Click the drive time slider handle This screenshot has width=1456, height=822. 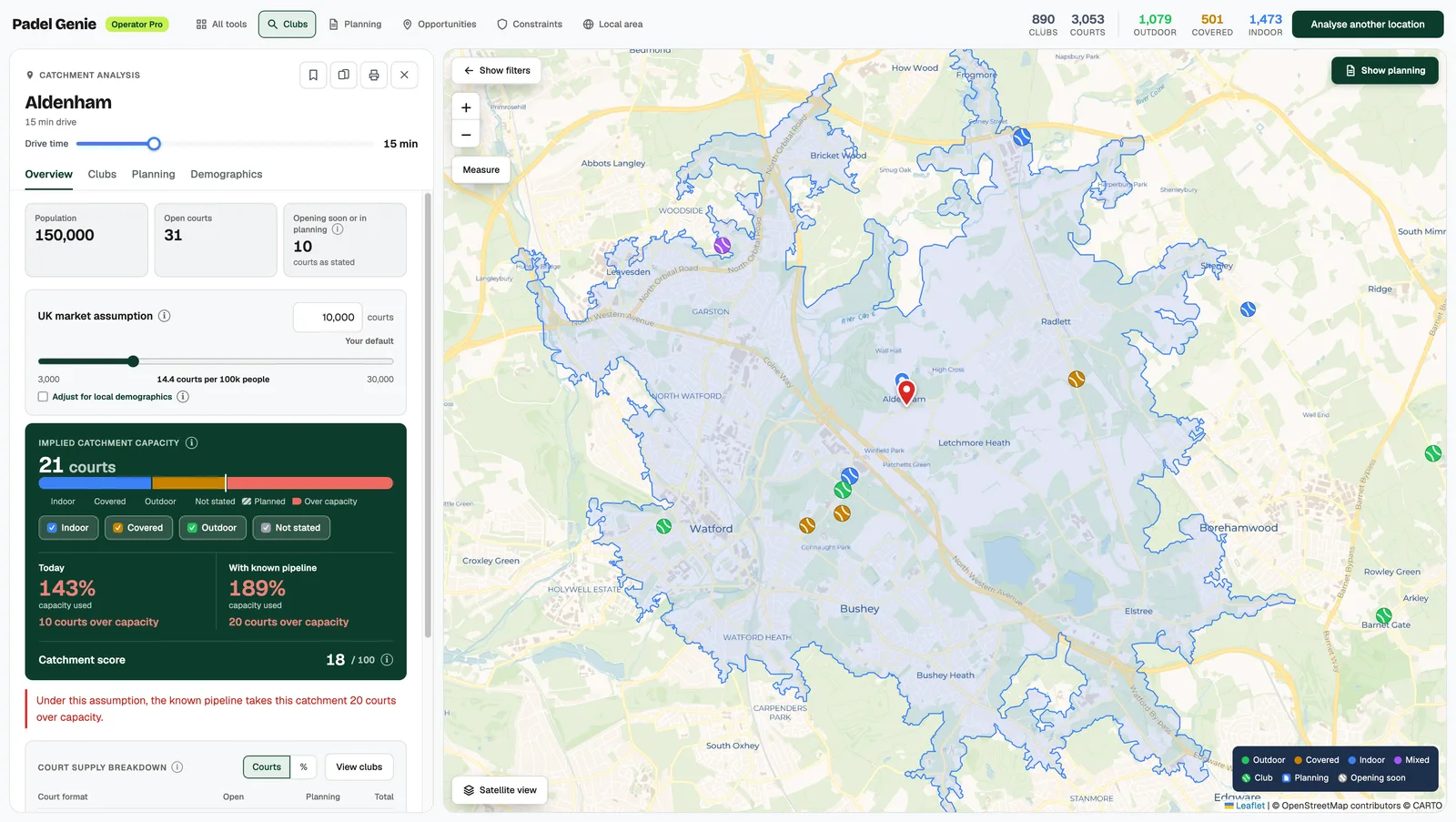(154, 144)
